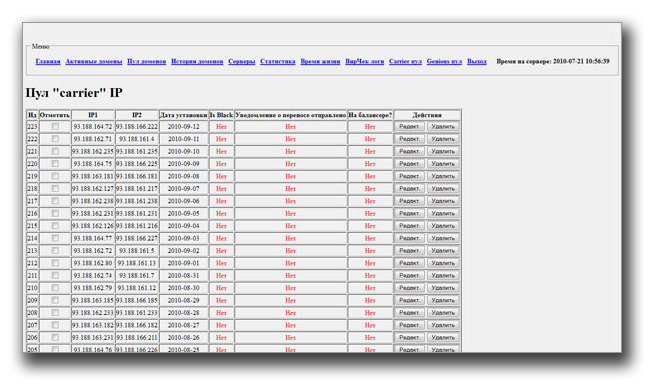Edit row 207 with Редакт.
The height and width of the screenshot is (385, 648).
409,325
